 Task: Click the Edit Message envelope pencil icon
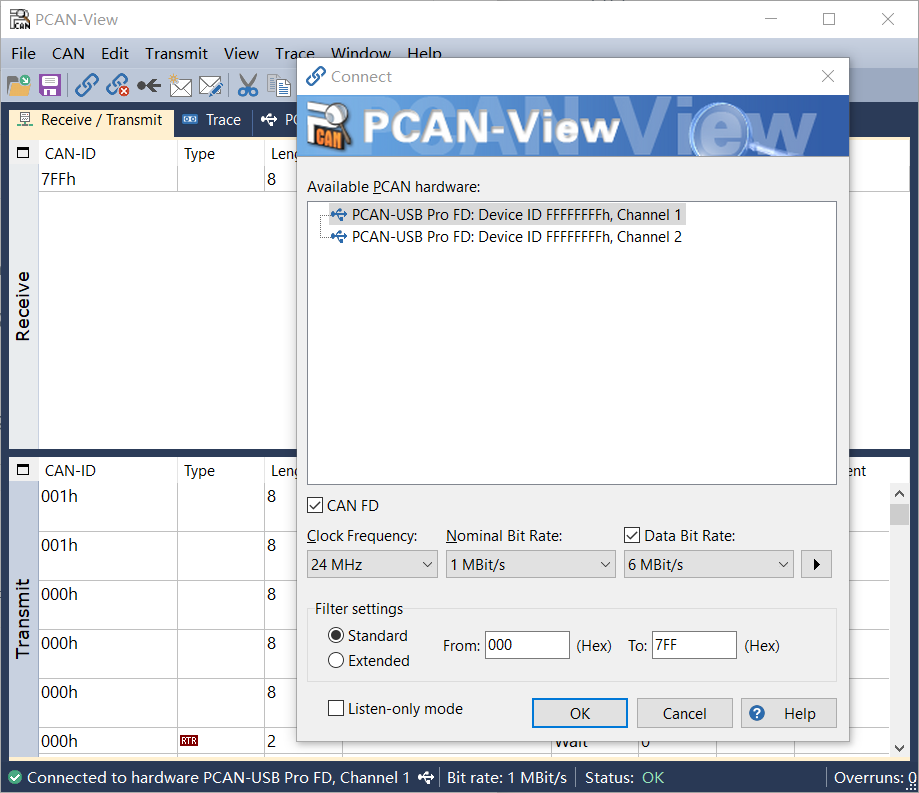point(211,86)
